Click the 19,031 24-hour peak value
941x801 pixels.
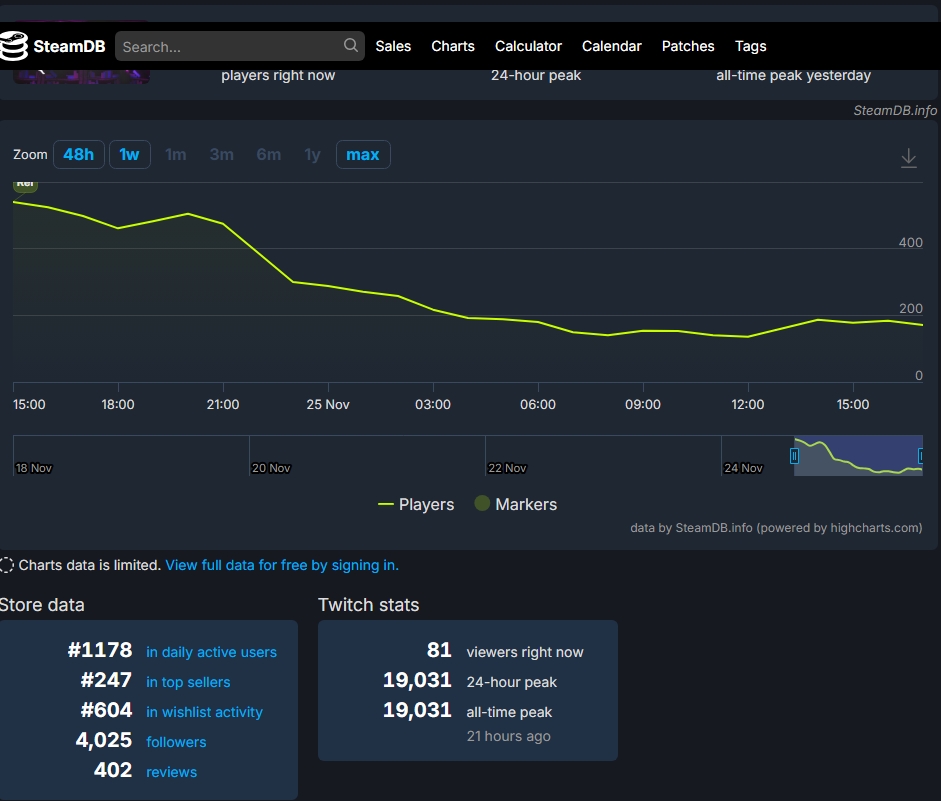[417, 680]
